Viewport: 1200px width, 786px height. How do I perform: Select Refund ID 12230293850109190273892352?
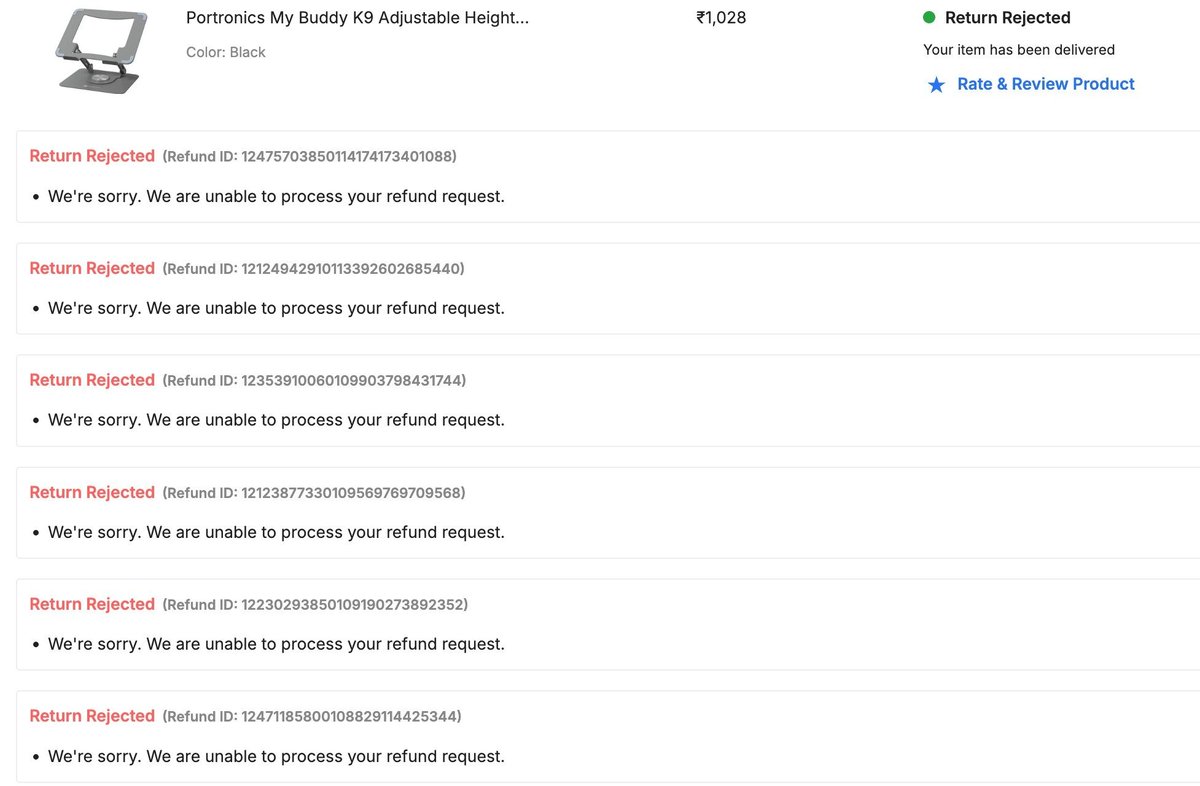tap(315, 604)
